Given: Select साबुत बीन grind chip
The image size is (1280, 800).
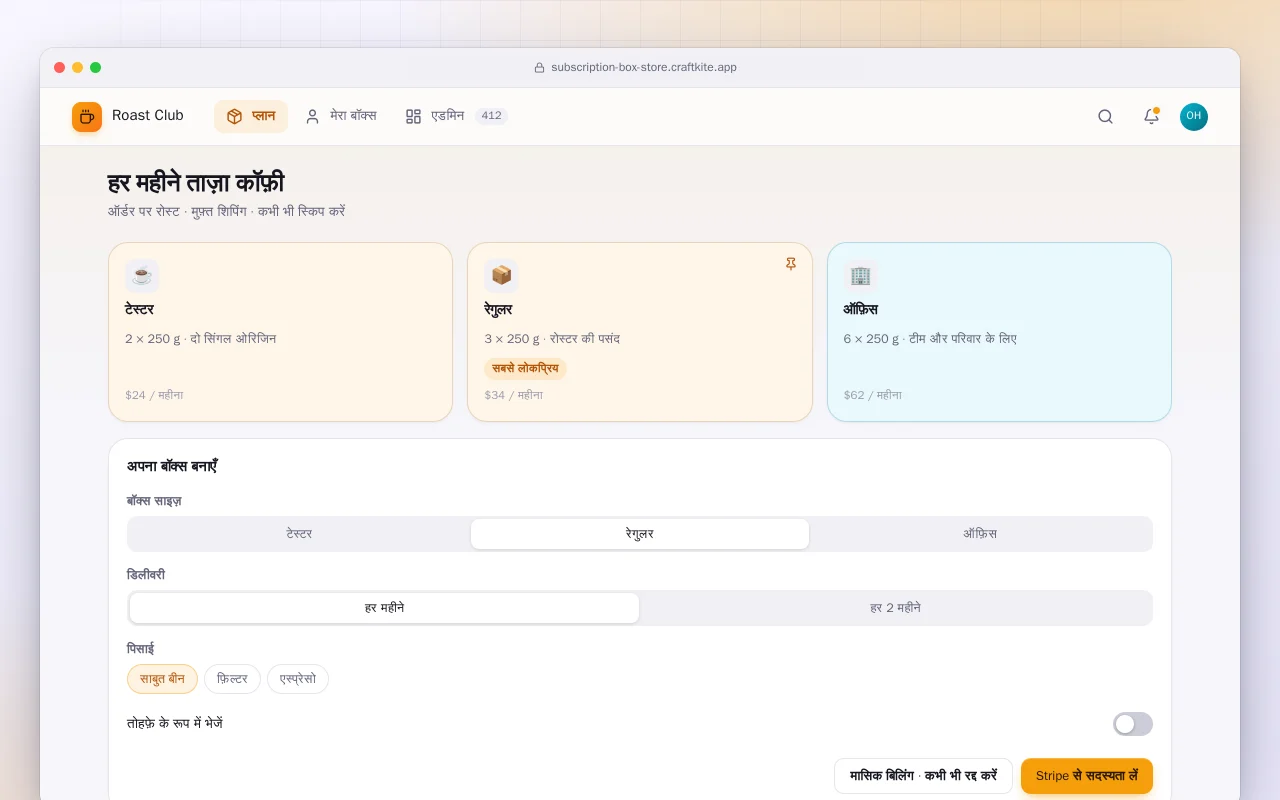Looking at the screenshot, I should 162,679.
